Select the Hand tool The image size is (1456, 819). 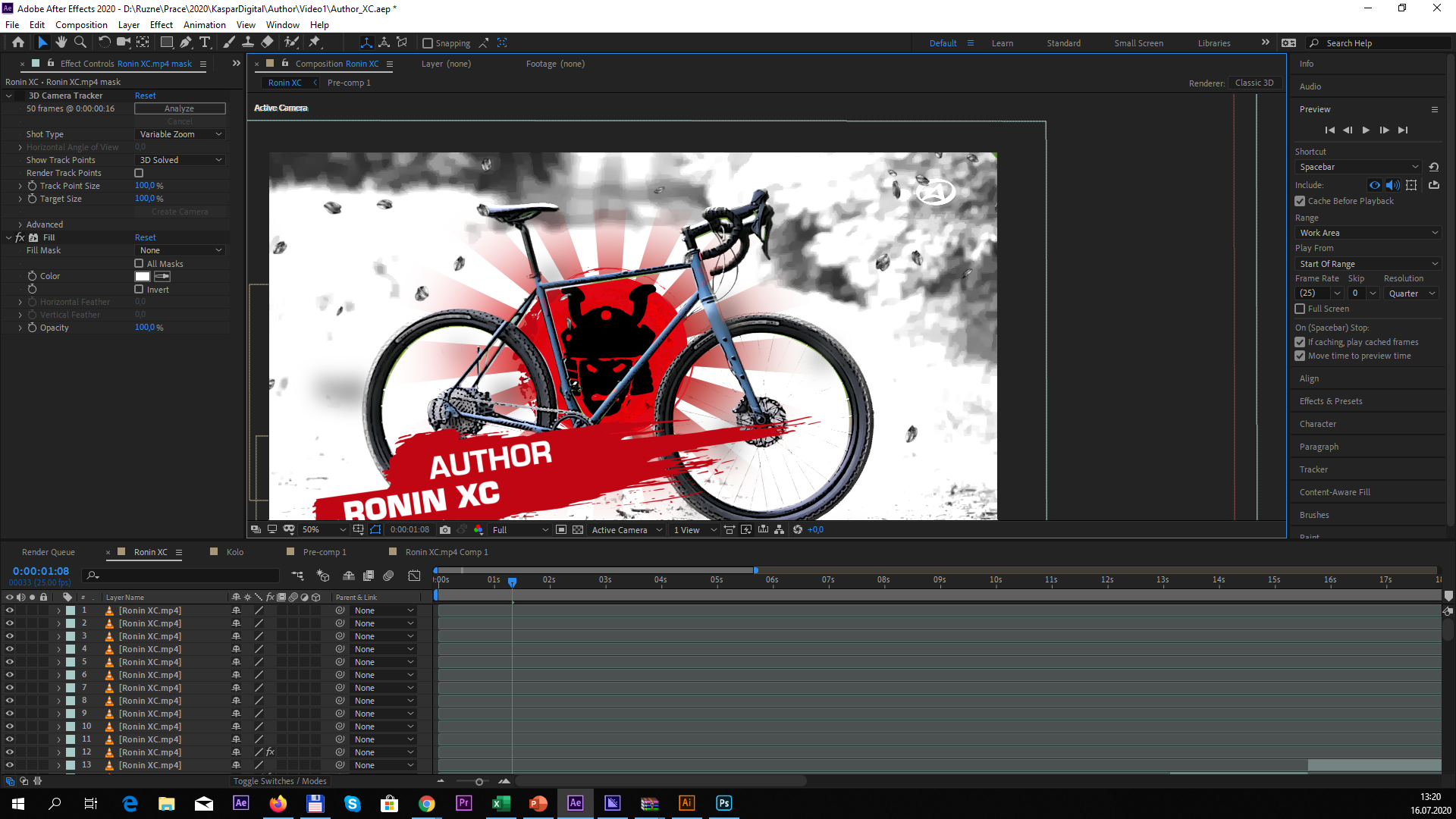tap(61, 43)
